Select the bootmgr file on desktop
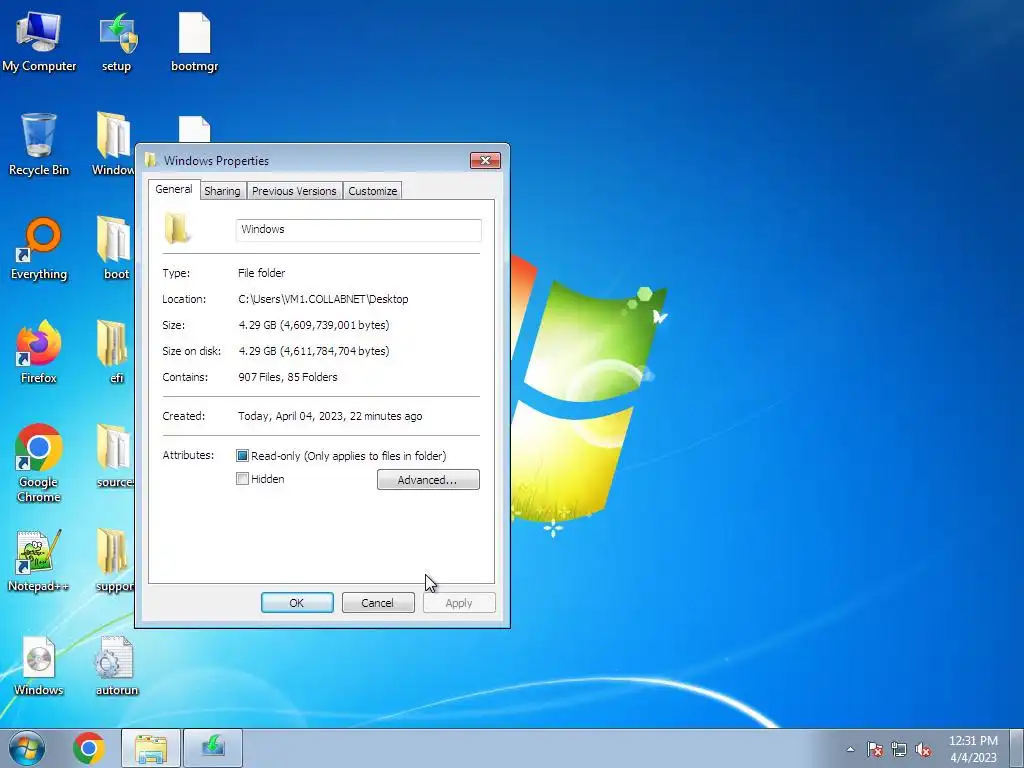This screenshot has width=1024, height=768. coord(195,42)
